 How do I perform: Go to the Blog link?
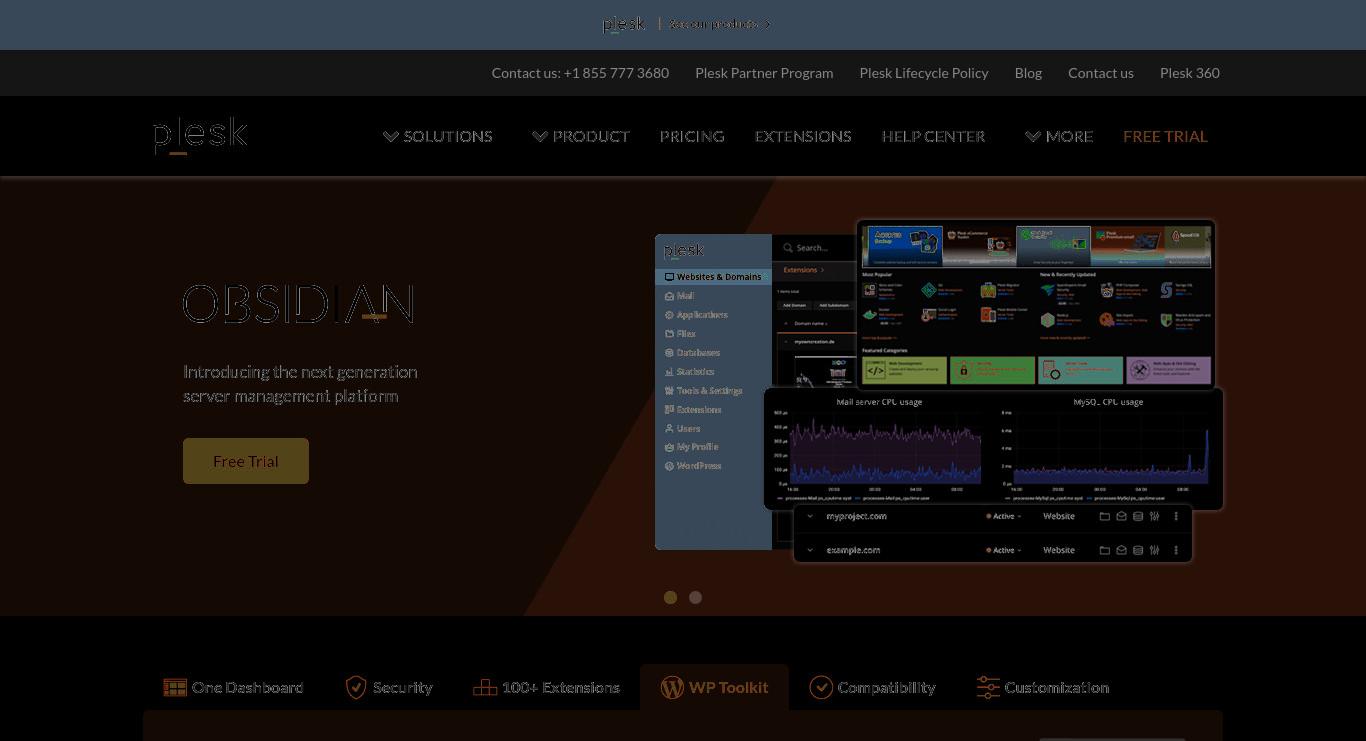pyautogui.click(x=1028, y=73)
